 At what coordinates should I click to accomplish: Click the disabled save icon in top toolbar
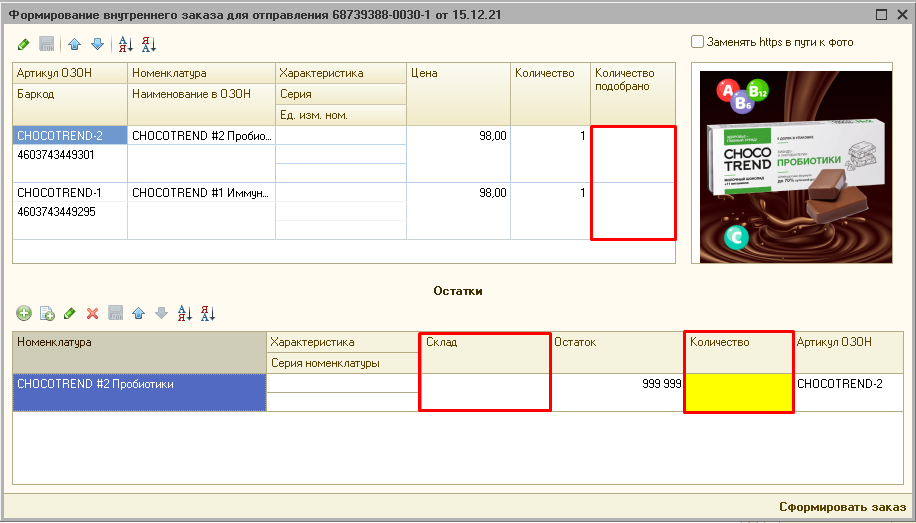tap(47, 44)
